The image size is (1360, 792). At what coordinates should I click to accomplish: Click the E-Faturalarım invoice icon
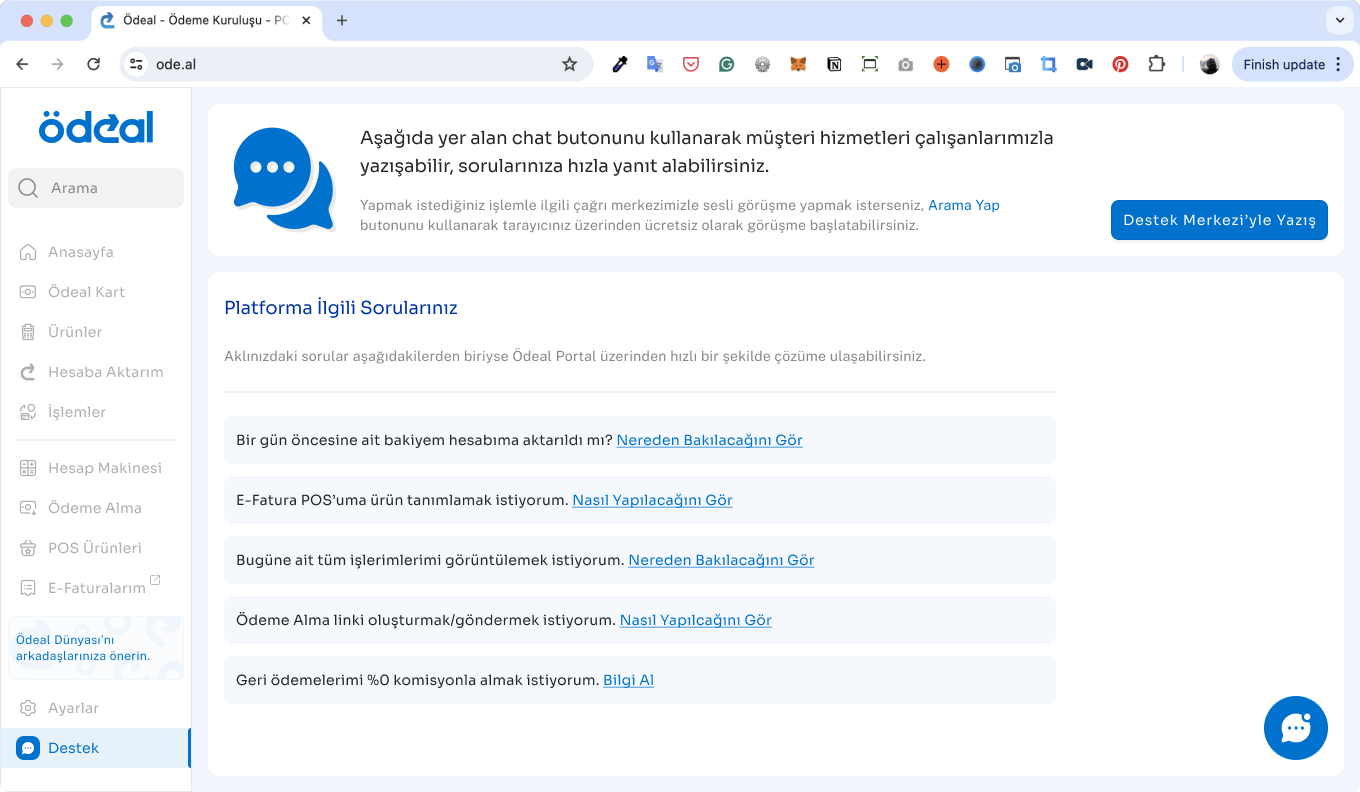point(28,588)
